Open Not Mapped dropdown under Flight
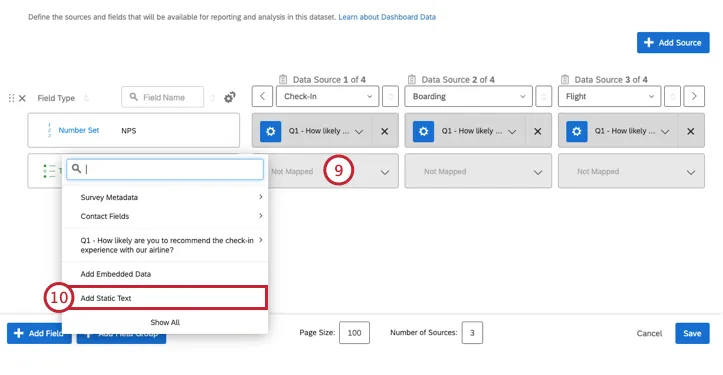The image size is (723, 375). click(x=631, y=172)
